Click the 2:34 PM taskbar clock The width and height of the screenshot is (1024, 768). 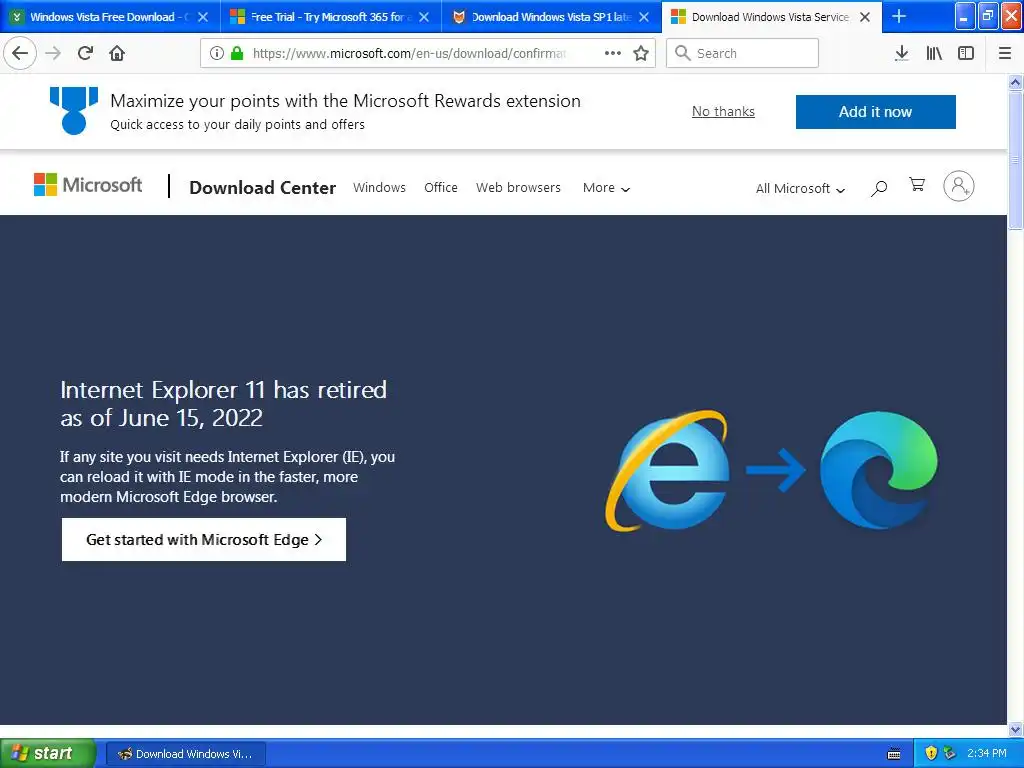[986, 753]
